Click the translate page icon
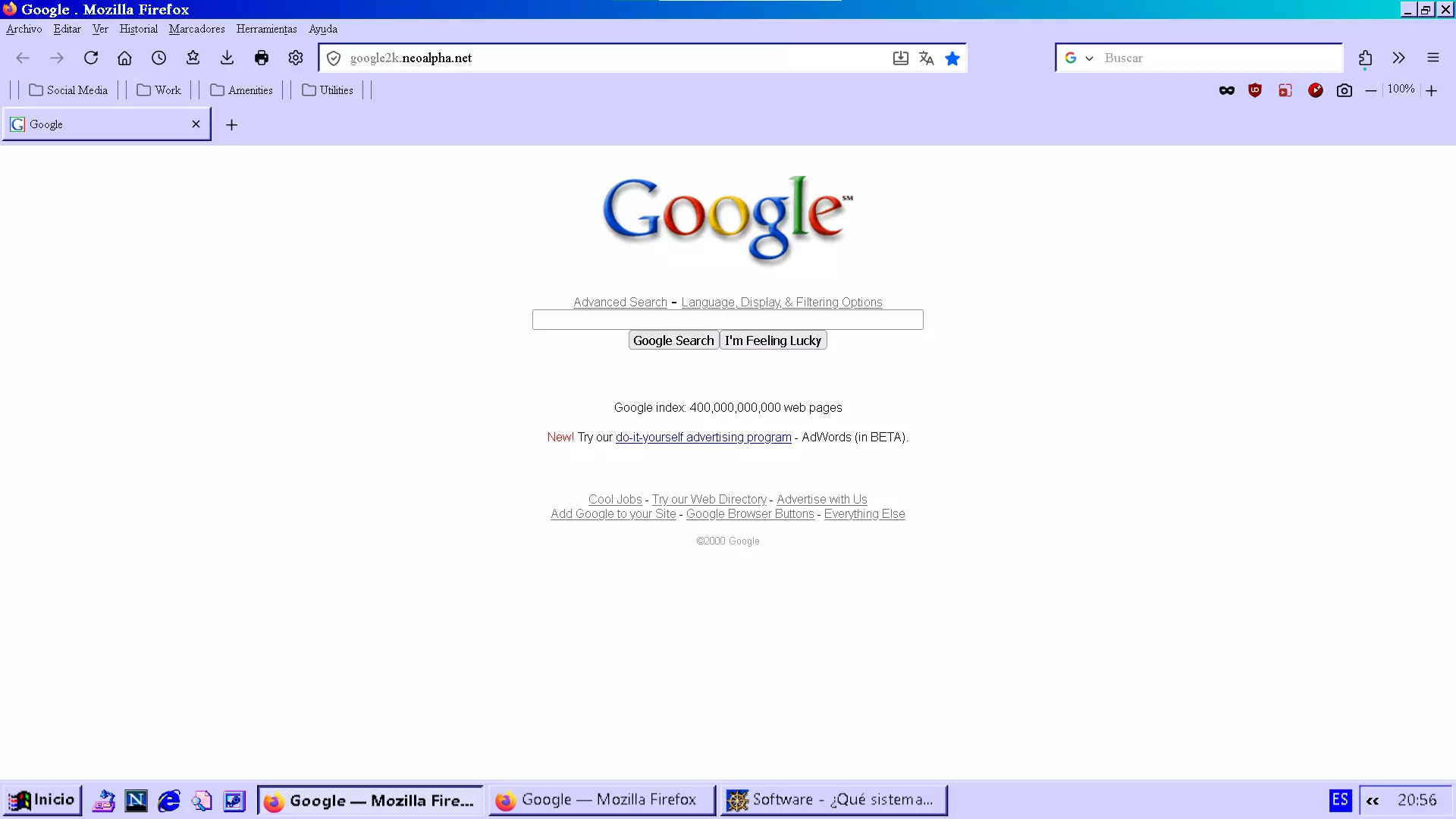The image size is (1456, 819). pos(926,58)
